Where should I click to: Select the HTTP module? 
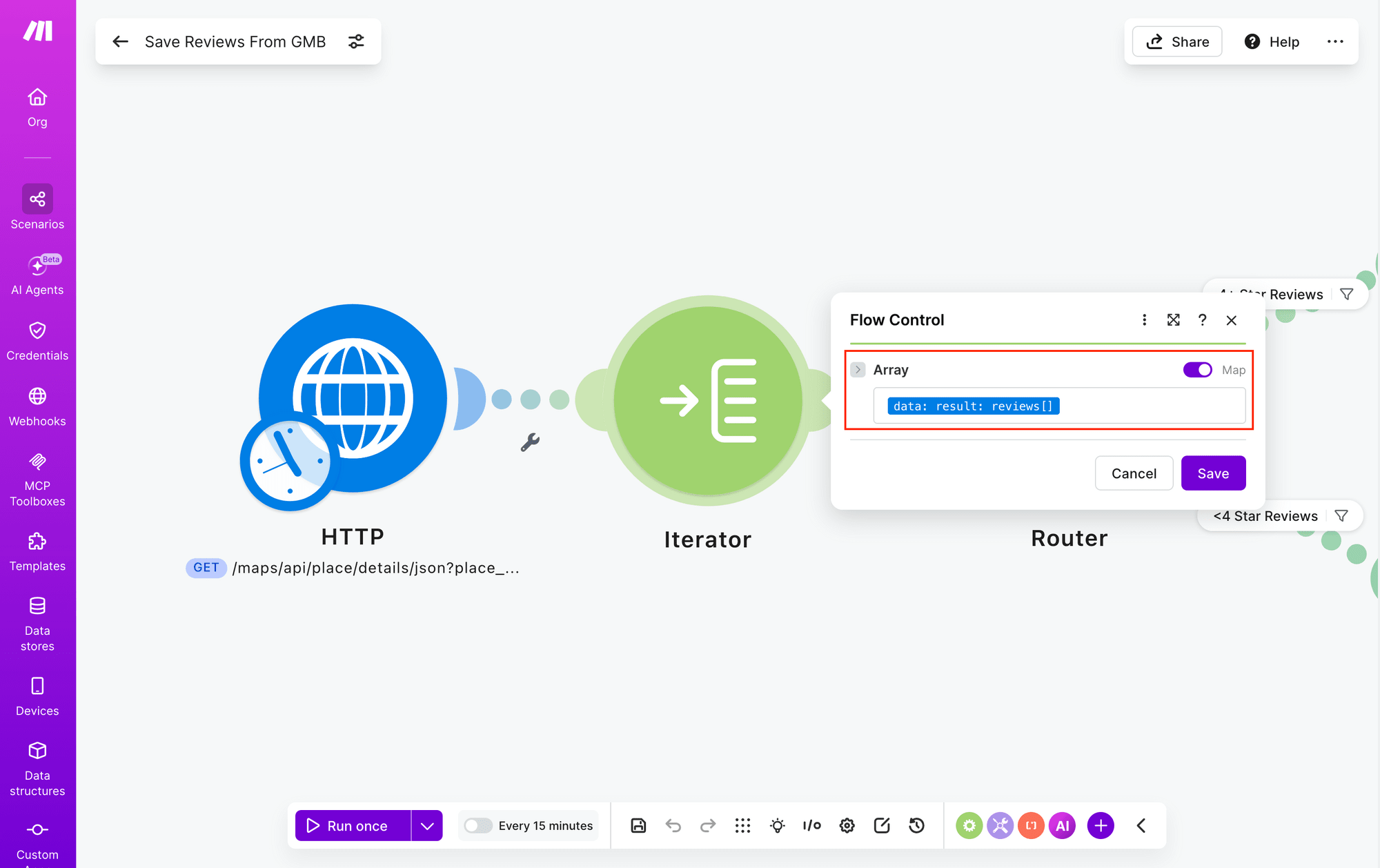point(353,398)
